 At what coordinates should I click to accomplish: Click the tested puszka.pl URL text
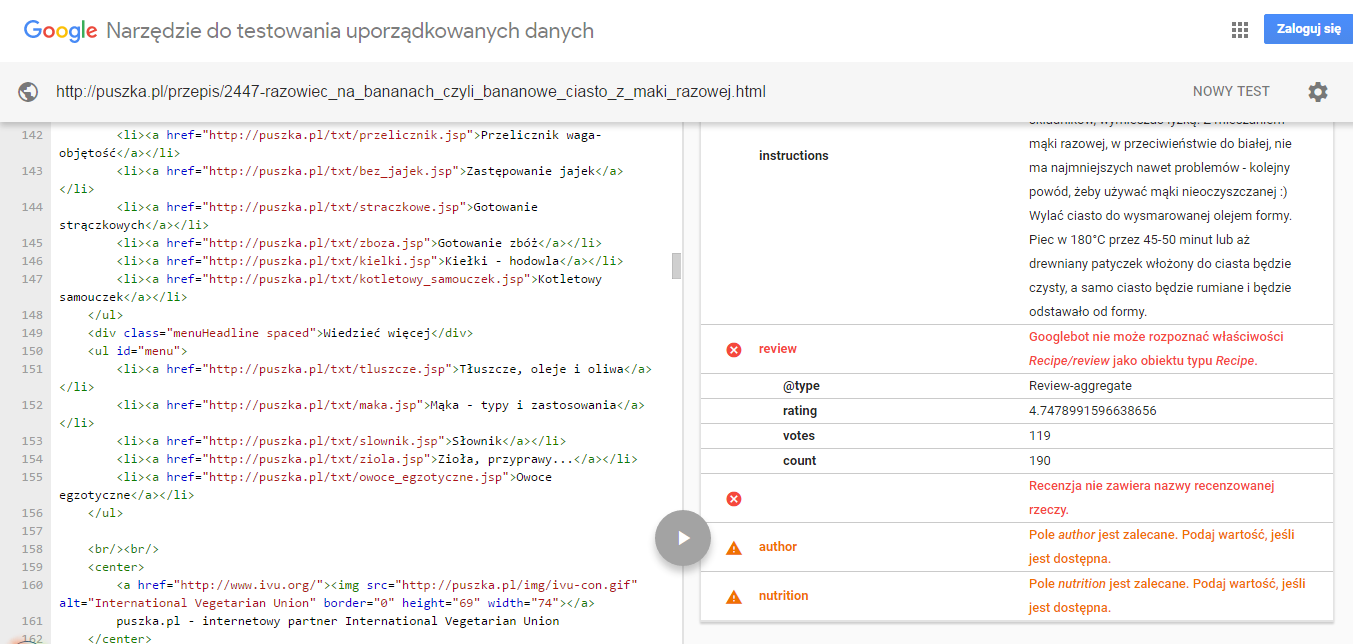pyautogui.click(x=411, y=92)
